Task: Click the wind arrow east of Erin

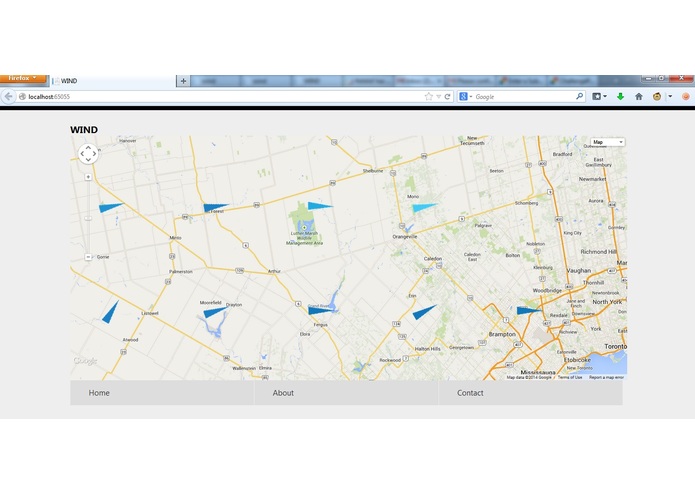Action: point(424,312)
